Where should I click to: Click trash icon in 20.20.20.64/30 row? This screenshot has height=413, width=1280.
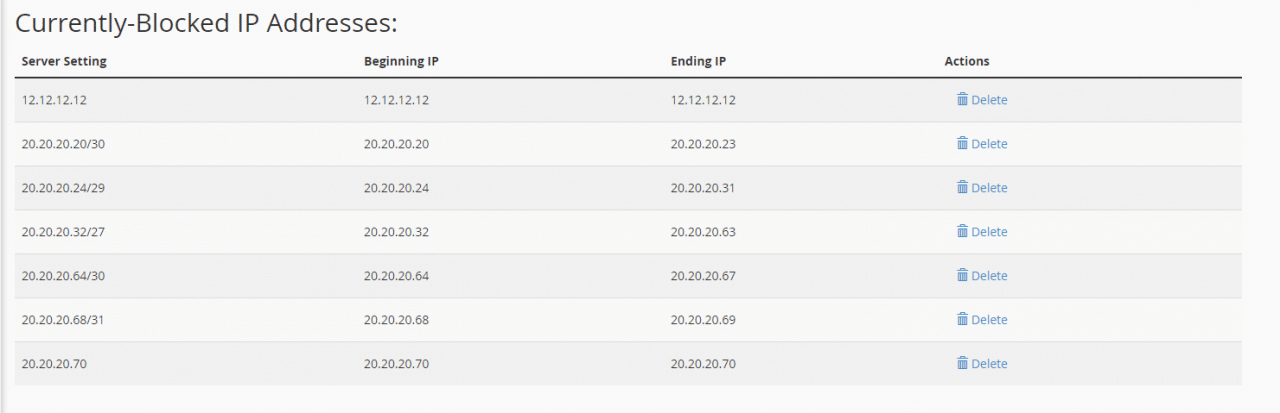coord(962,275)
